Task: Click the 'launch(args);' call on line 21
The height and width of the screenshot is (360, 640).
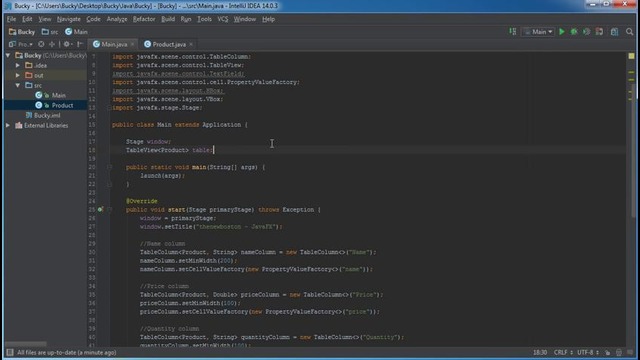Action: [162, 176]
